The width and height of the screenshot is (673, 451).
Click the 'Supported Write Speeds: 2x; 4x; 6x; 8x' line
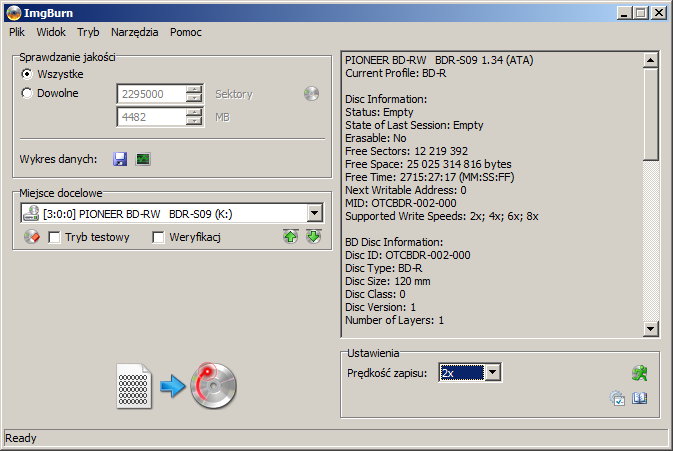pos(442,216)
